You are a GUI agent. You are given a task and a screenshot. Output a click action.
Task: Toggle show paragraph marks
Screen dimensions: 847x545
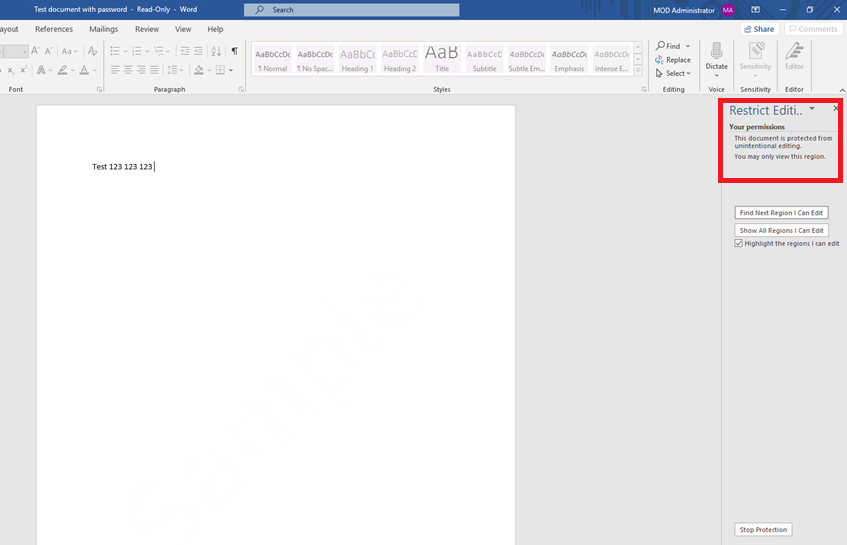234,51
